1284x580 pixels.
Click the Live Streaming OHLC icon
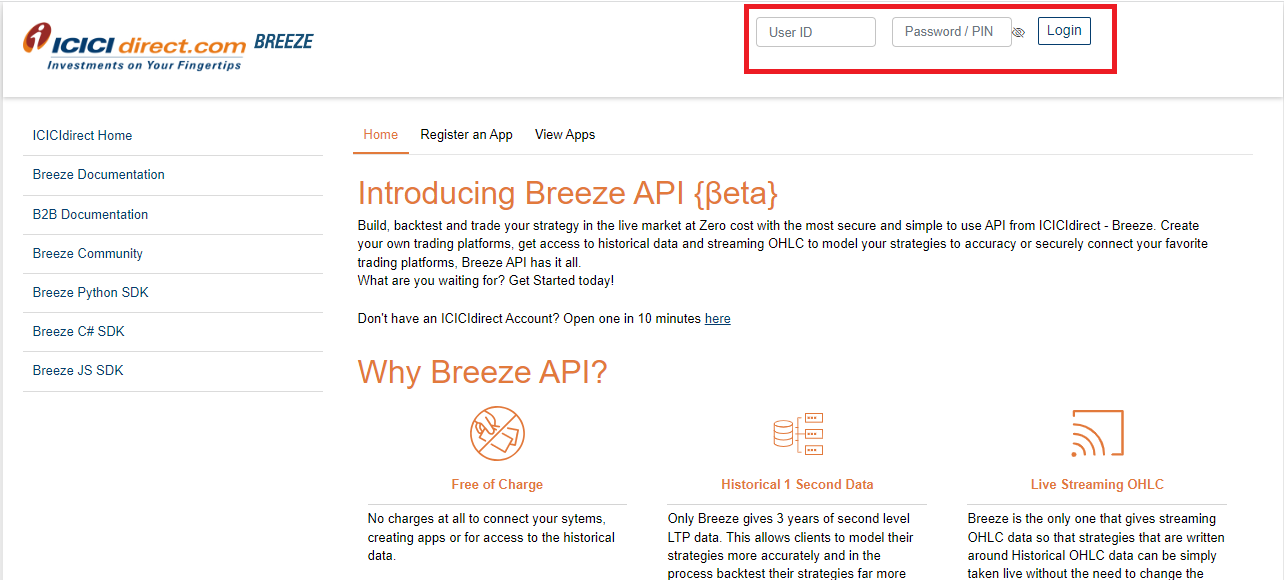[x=1097, y=433]
